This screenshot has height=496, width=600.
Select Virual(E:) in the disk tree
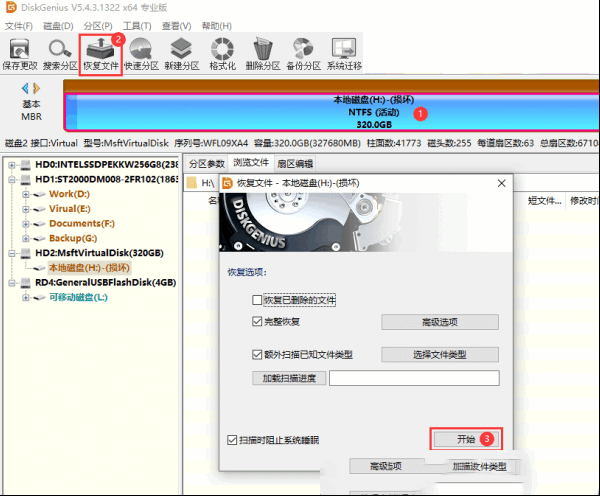70,209
